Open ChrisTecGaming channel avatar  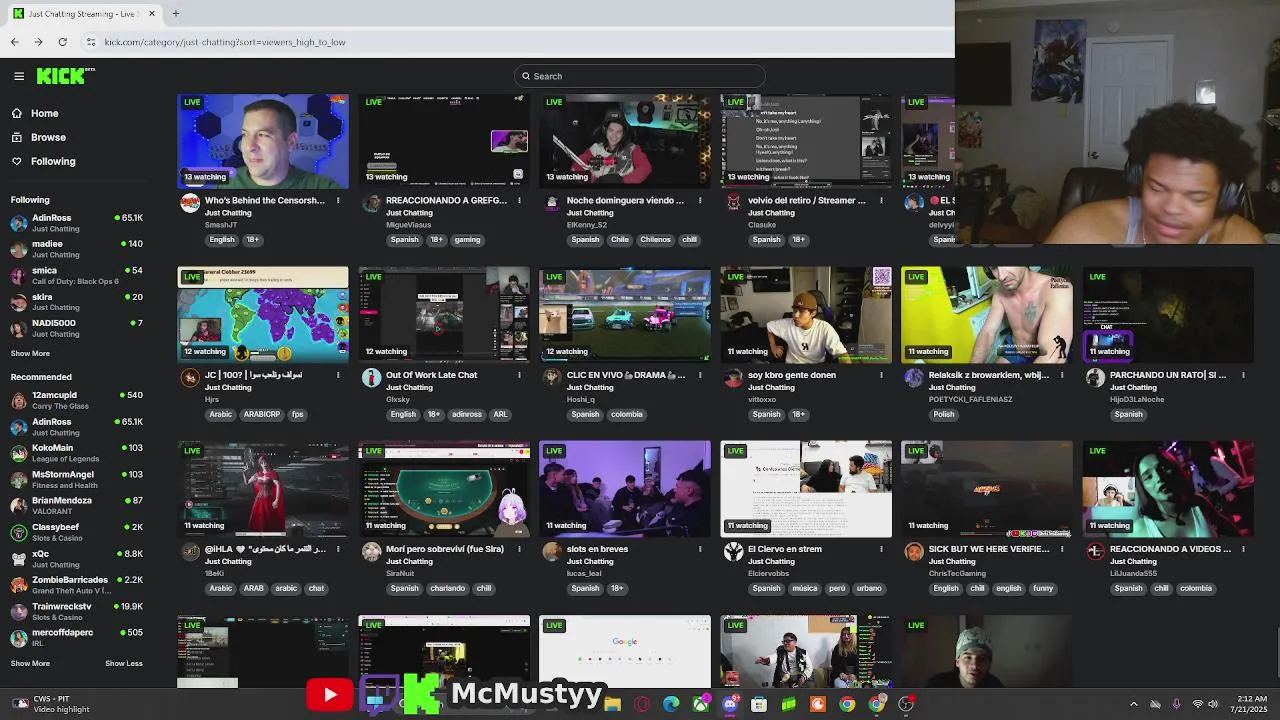tap(914, 552)
